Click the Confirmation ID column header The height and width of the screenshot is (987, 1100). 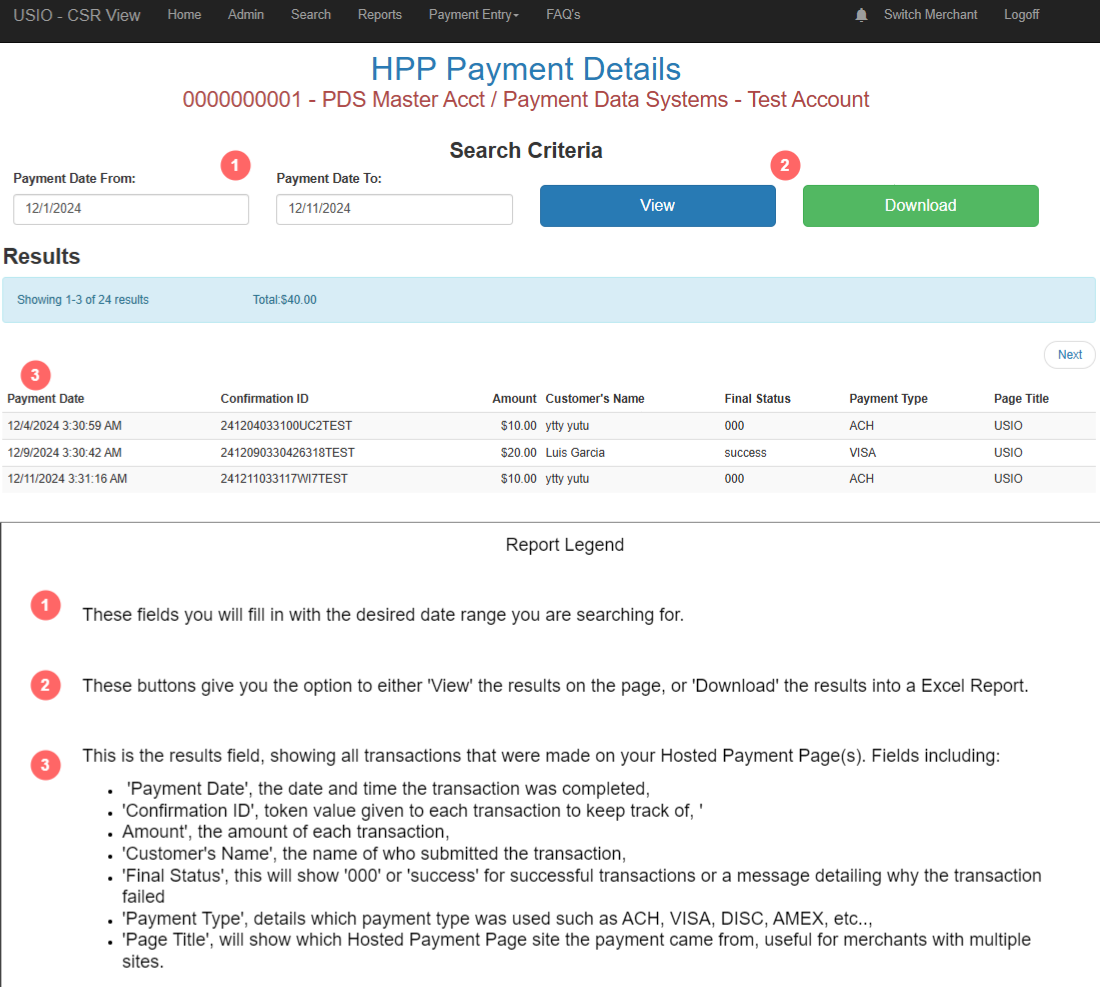point(264,398)
